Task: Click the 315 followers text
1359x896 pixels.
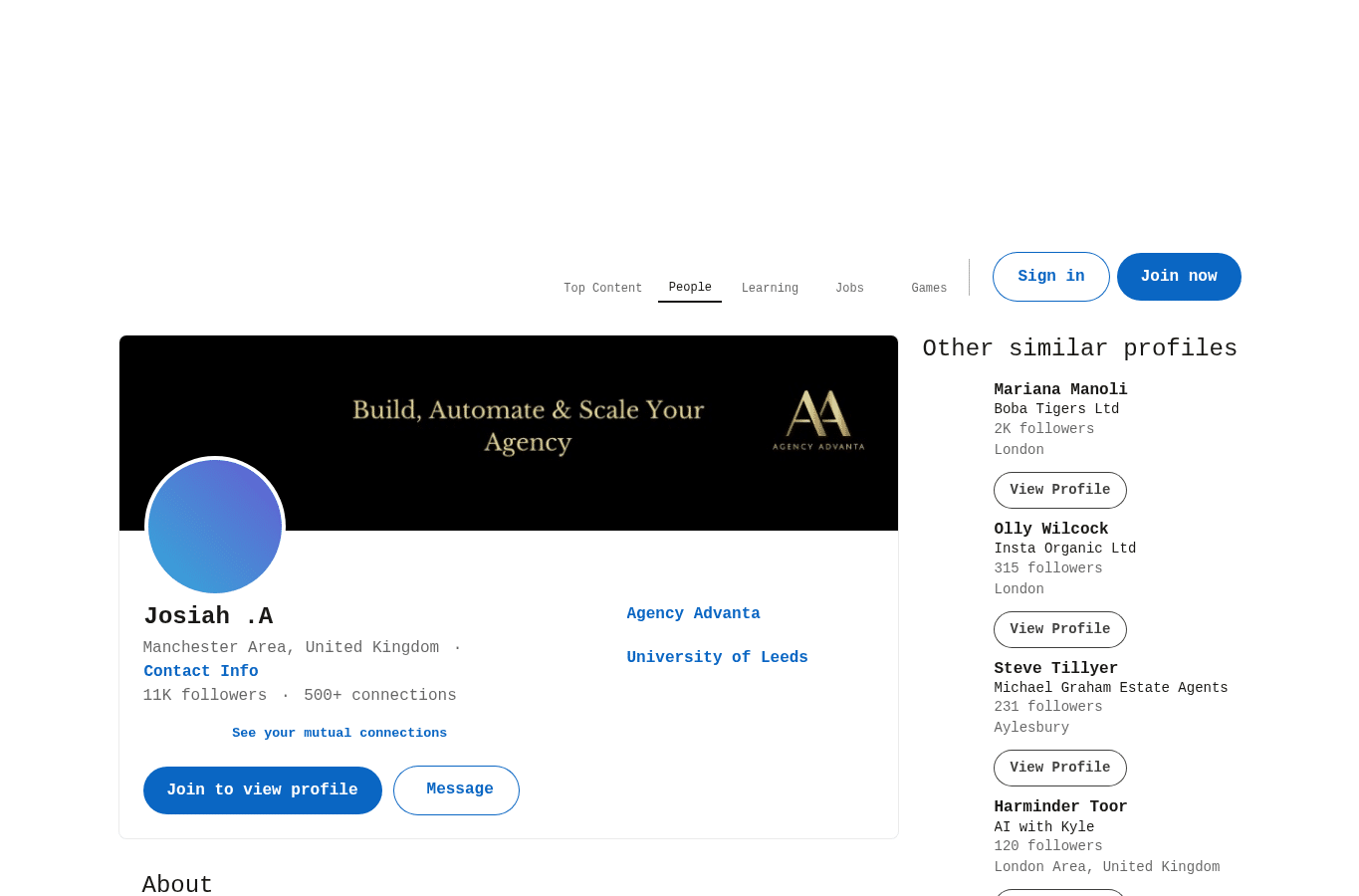Action: tap(1048, 568)
